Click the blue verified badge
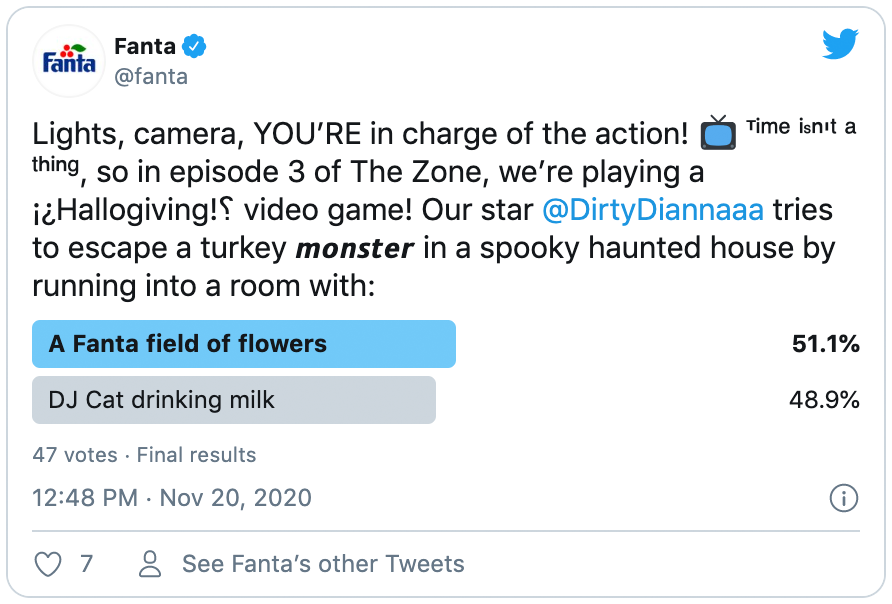The height and width of the screenshot is (604, 892). click(x=195, y=46)
